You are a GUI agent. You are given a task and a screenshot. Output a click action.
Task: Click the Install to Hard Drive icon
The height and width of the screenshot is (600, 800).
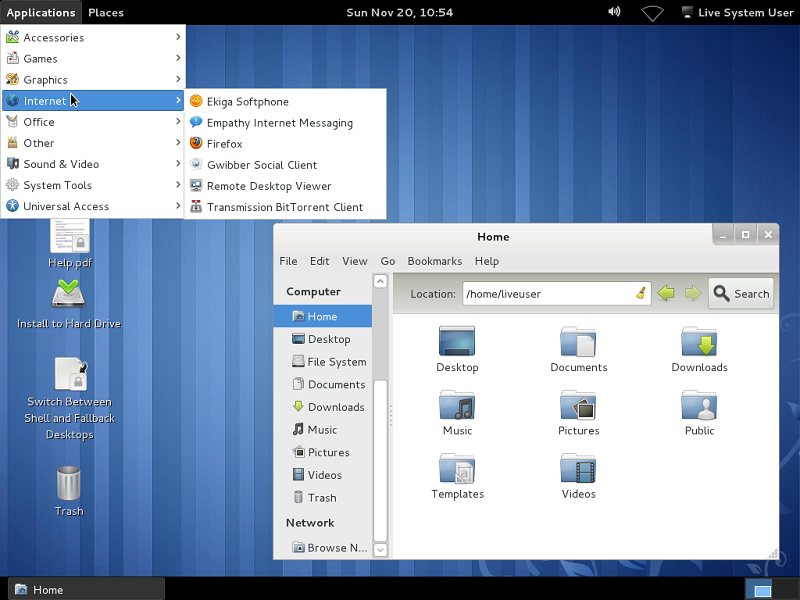68,297
